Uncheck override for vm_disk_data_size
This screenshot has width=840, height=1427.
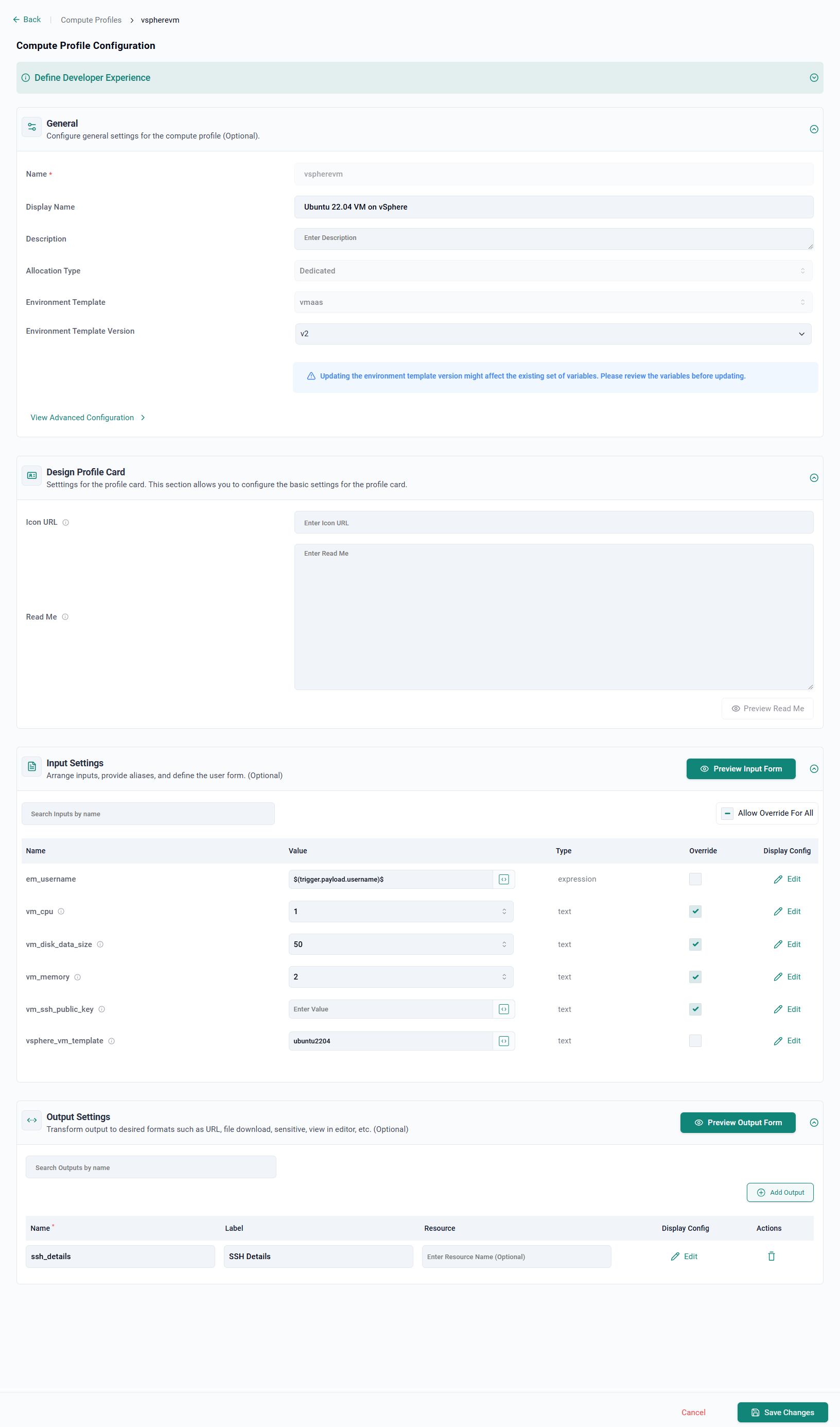[x=696, y=944]
